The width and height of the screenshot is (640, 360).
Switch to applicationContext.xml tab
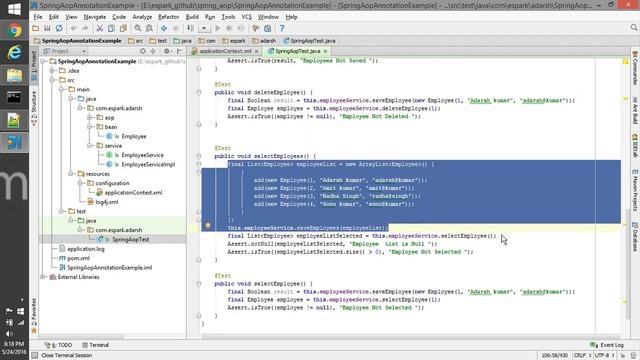pyautogui.click(x=225, y=51)
